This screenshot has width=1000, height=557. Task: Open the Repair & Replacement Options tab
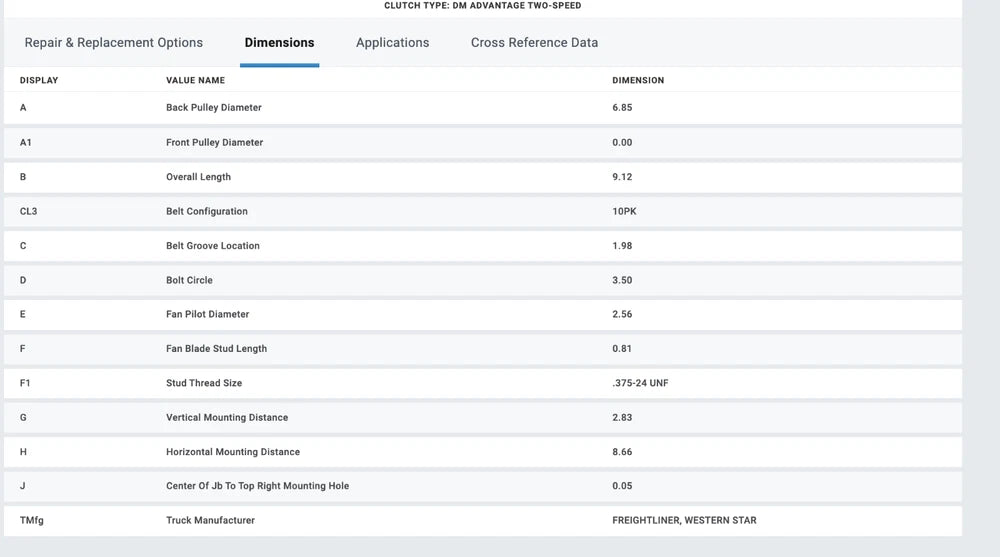[x=113, y=43]
